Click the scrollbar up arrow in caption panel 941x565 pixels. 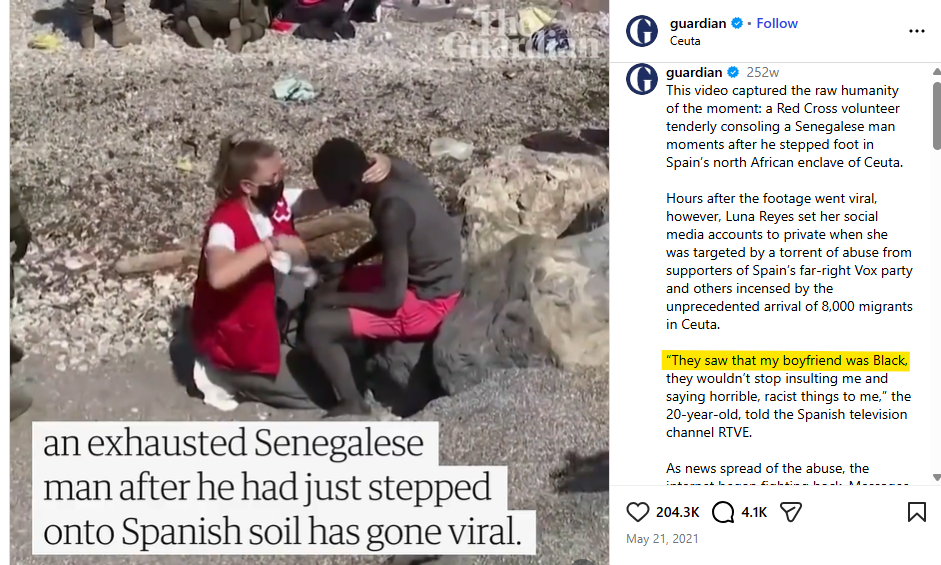[x=936, y=71]
